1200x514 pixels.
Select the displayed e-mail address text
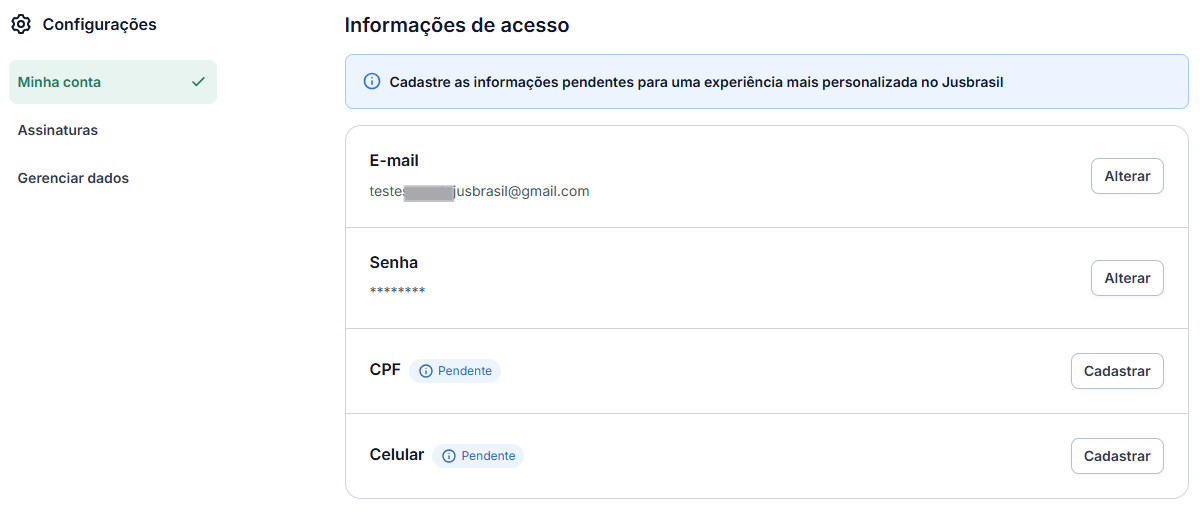[x=479, y=191]
